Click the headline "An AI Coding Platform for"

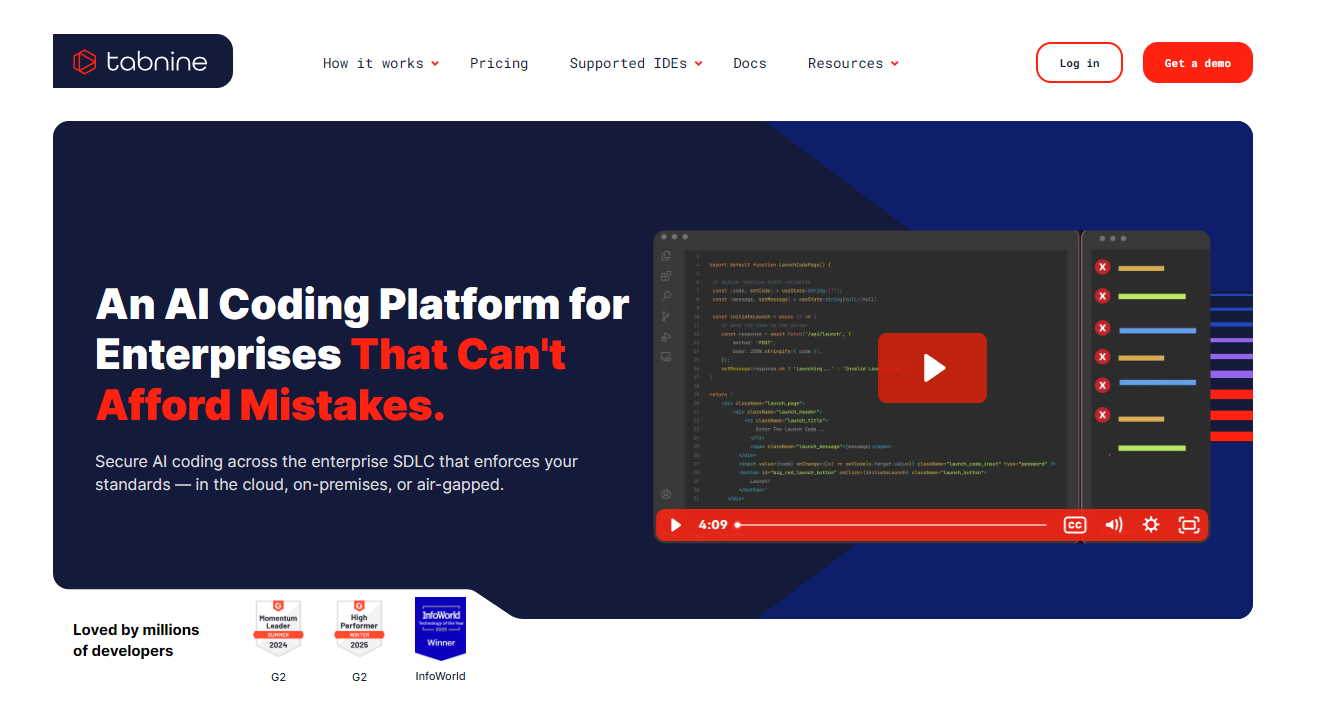362,304
